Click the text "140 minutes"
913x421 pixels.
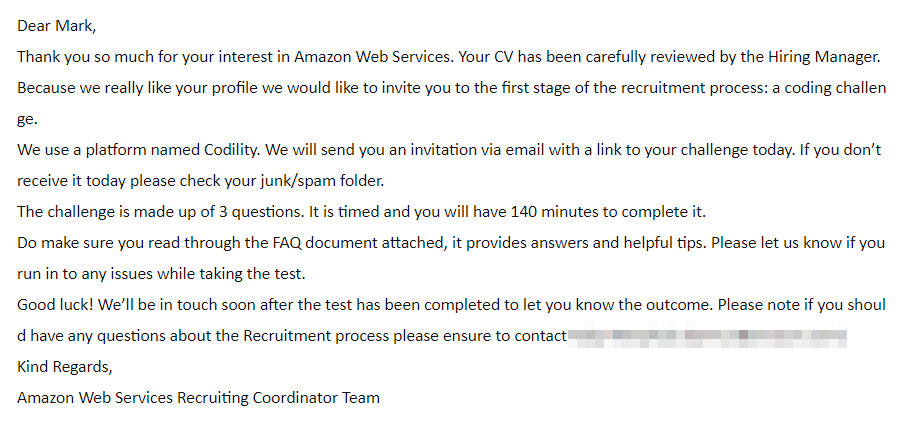(555, 212)
